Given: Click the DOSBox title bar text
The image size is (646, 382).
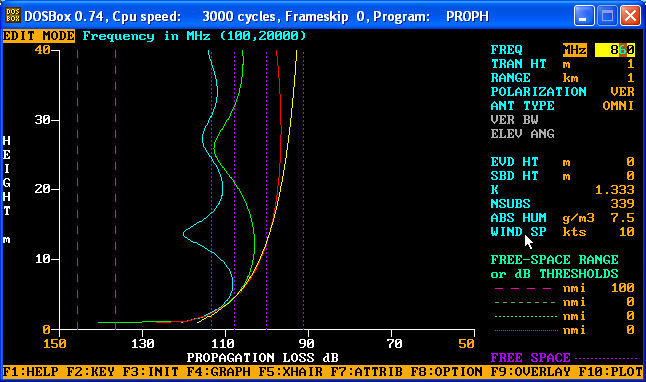Looking at the screenshot, I should 256,16.
